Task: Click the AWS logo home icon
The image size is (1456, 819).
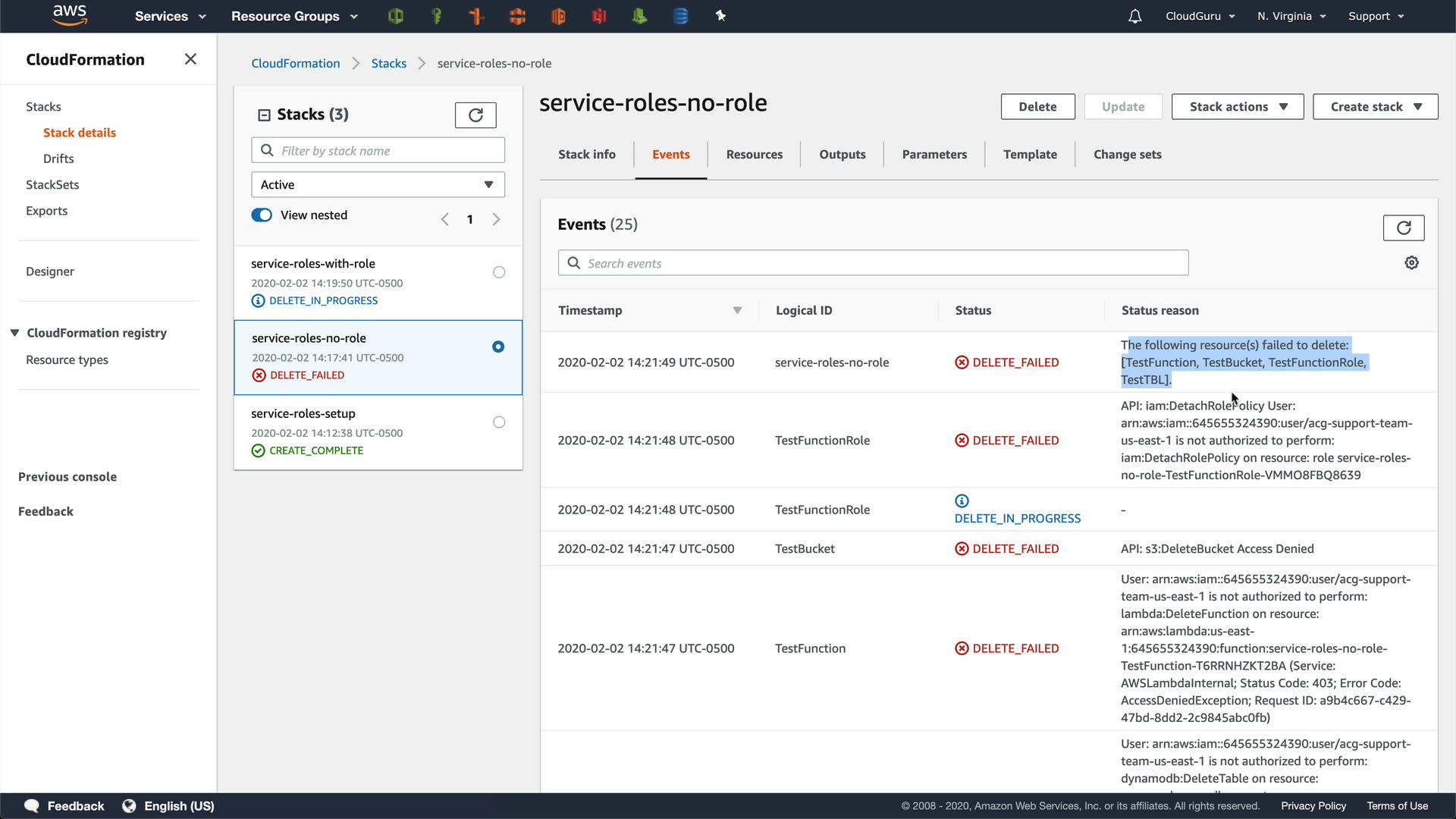Action: click(70, 15)
